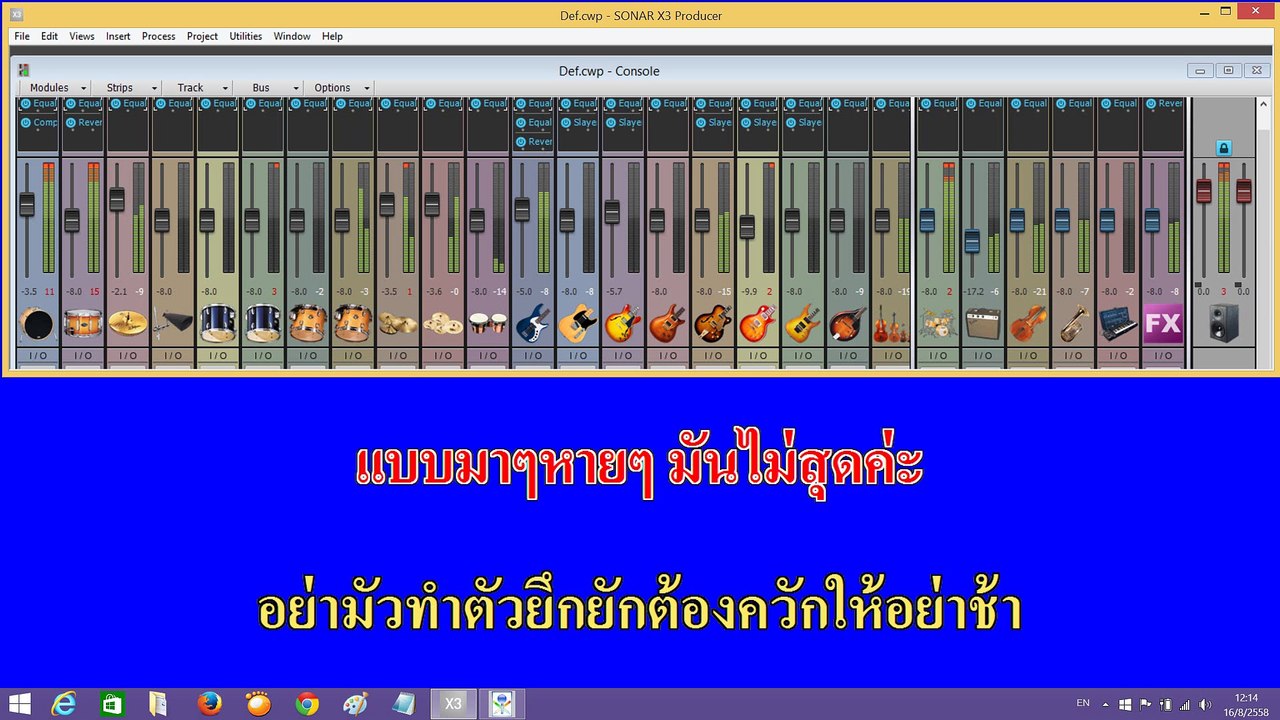Open Google Chrome from the taskbar
Image resolution: width=1280 pixels, height=720 pixels.
(x=307, y=704)
